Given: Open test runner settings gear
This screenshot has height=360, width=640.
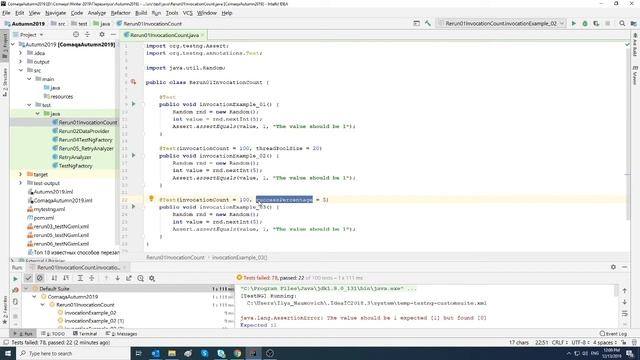Looking at the screenshot, I should pos(152,278).
